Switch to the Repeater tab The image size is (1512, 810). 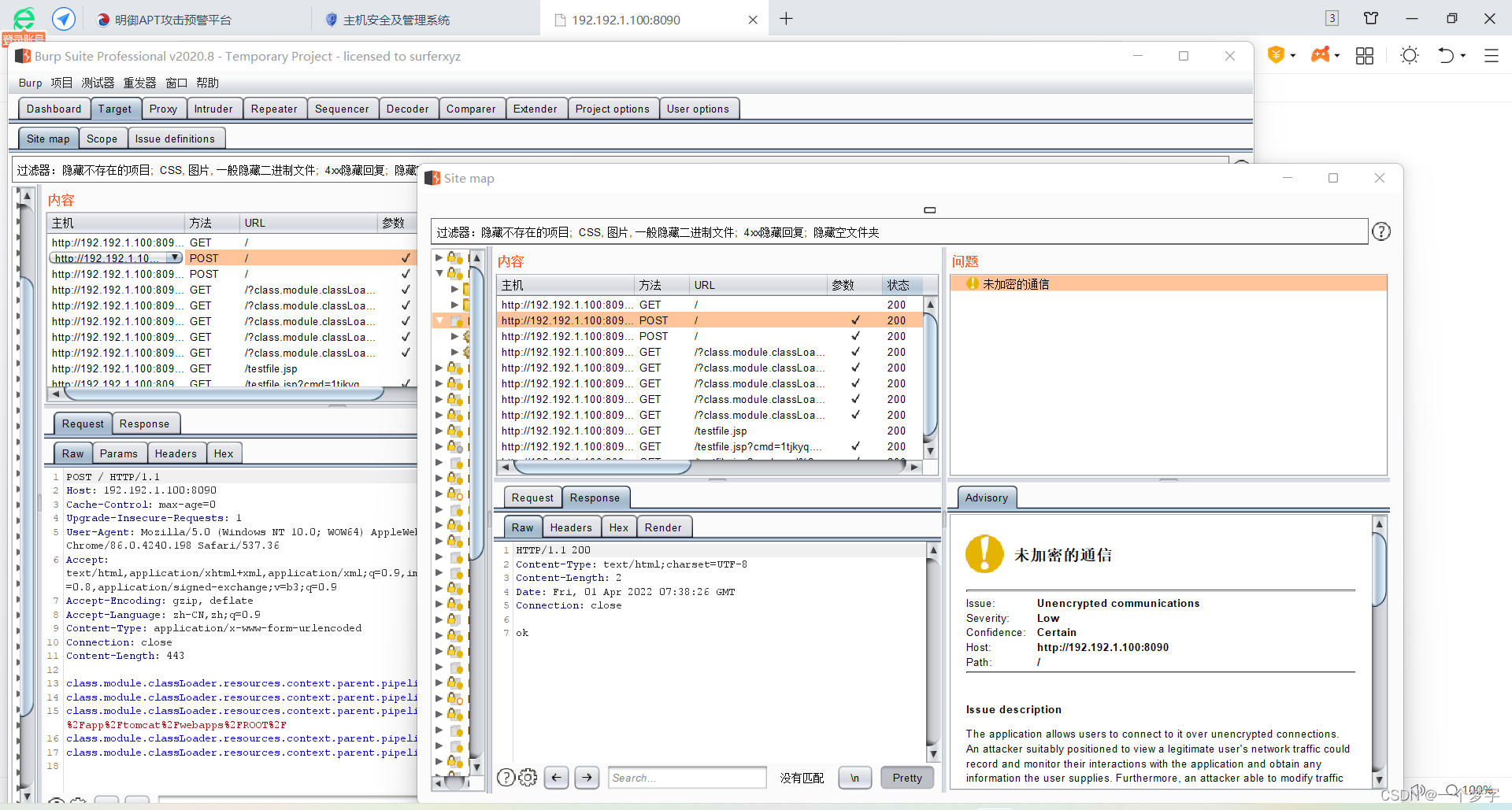(274, 109)
